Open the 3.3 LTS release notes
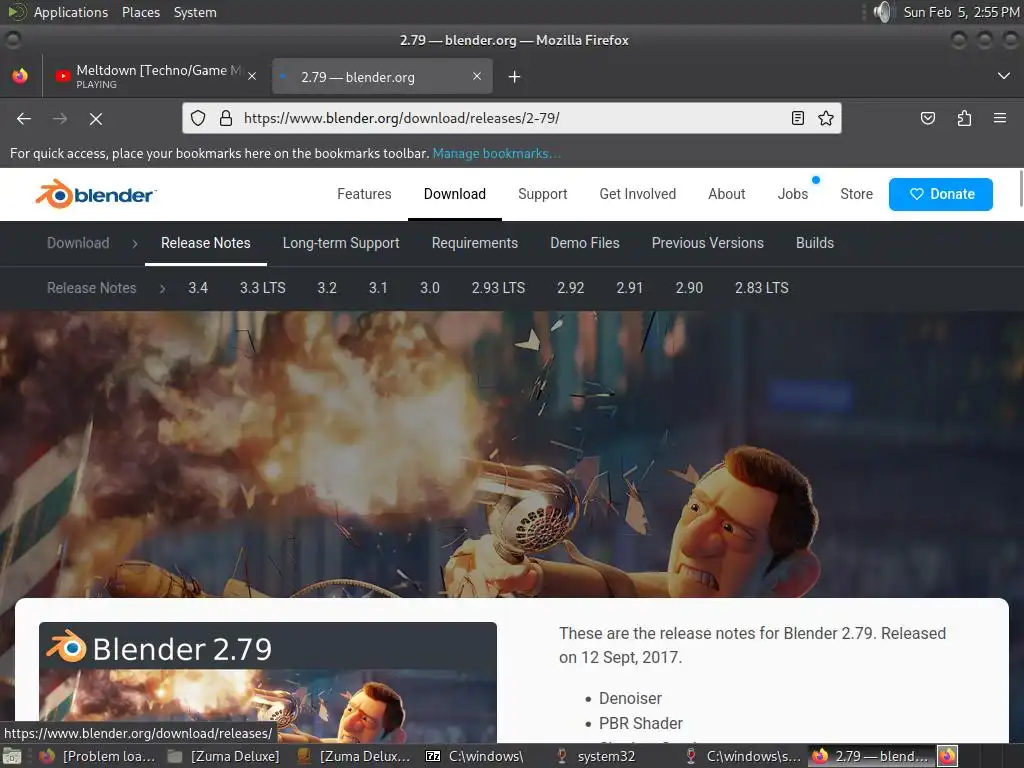The image size is (1024, 768). tap(263, 288)
